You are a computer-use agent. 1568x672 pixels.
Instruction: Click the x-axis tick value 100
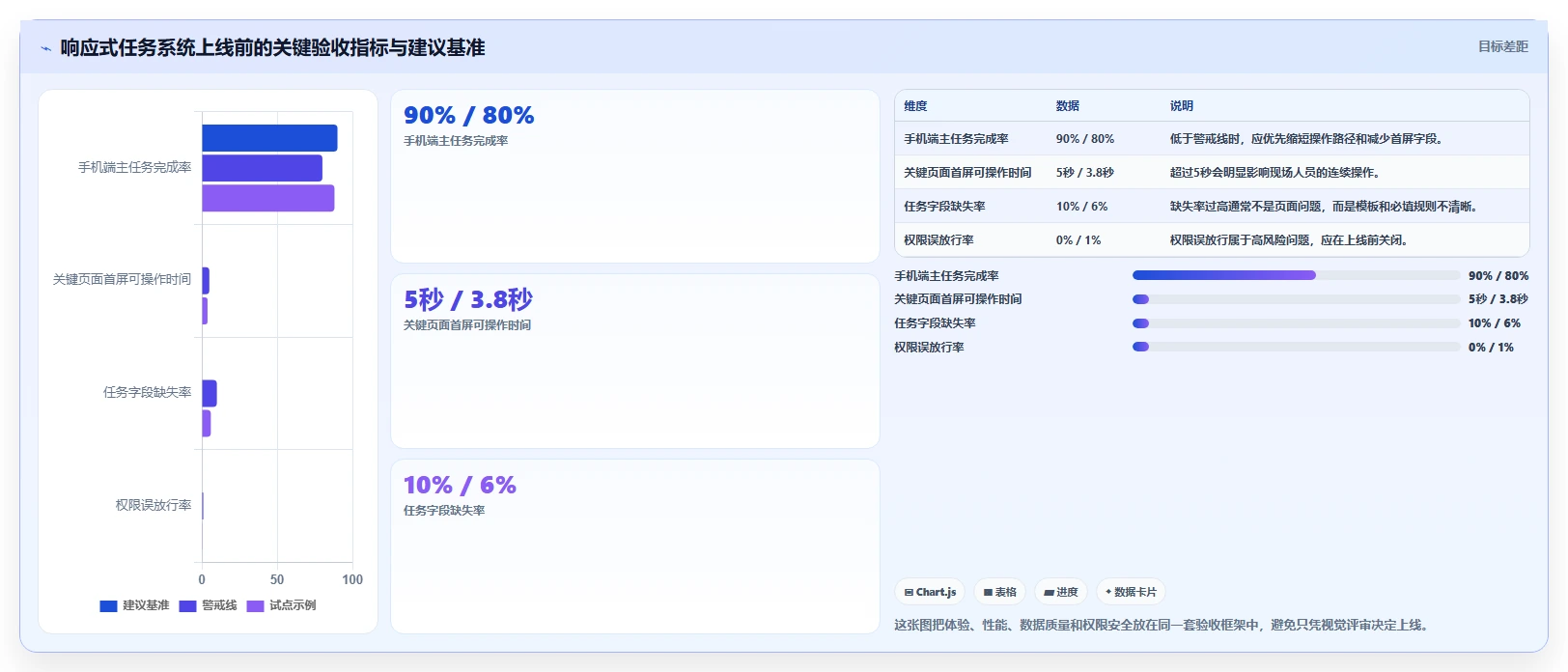352,579
